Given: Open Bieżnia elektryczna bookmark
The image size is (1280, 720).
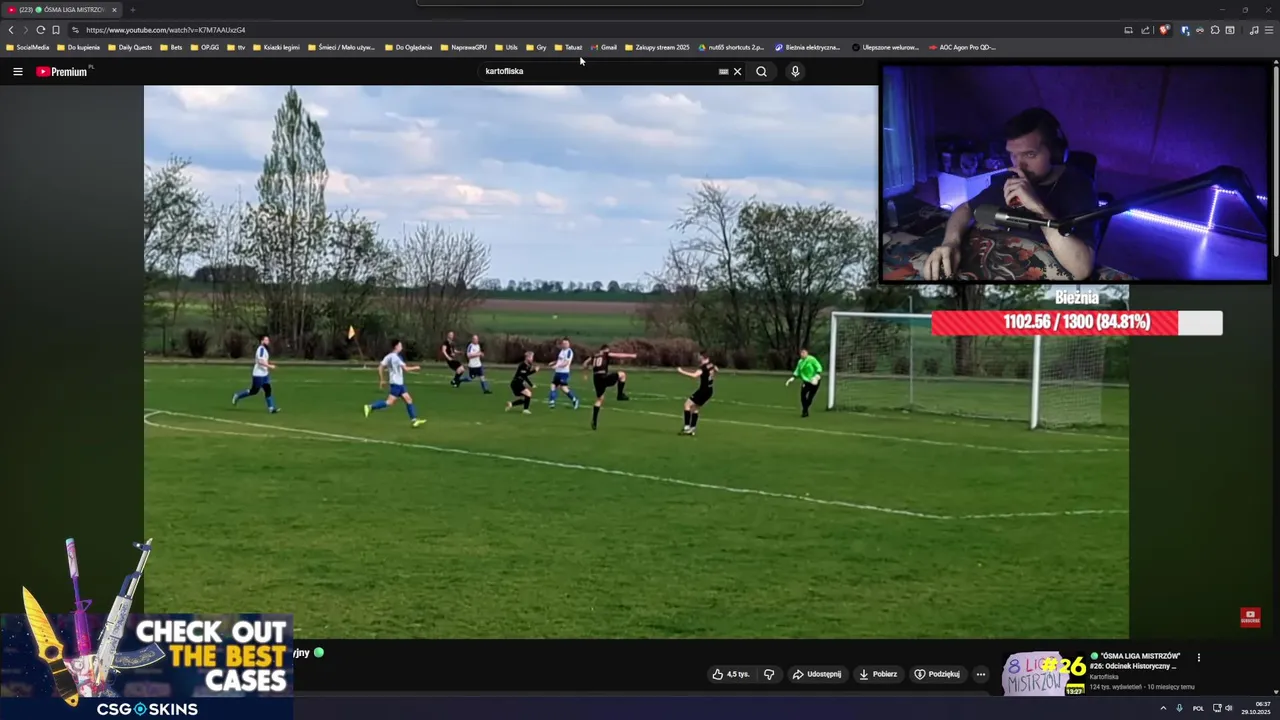Looking at the screenshot, I should click(808, 47).
